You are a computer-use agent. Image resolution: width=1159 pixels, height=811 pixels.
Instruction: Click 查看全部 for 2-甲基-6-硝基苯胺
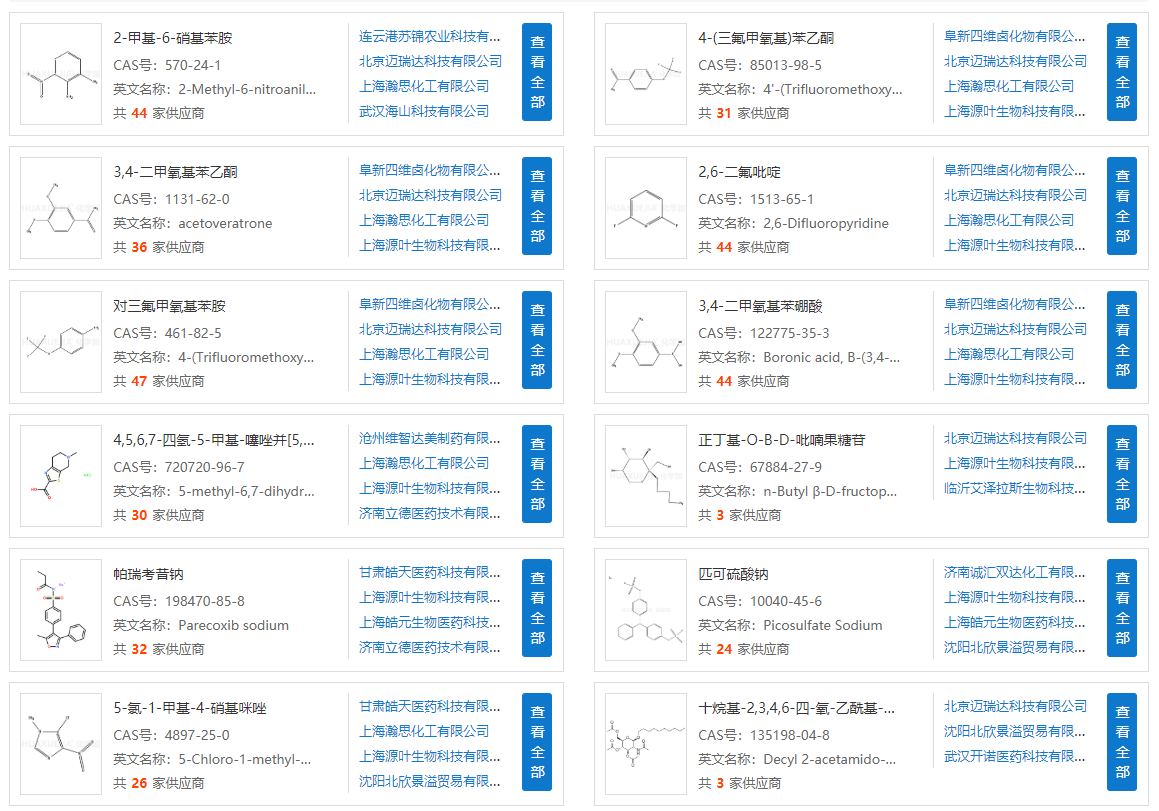tap(537, 73)
